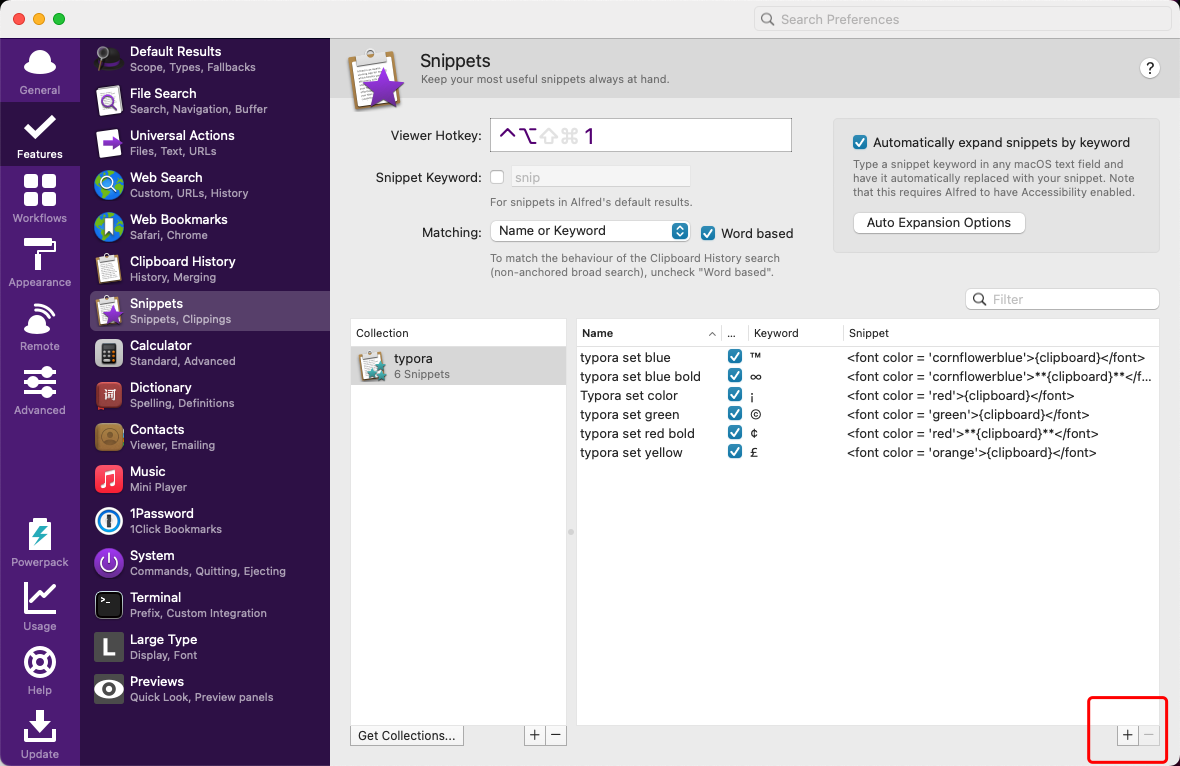This screenshot has width=1180, height=766.
Task: Select the cornflowerblue clipboard snippet text
Action: [996, 357]
